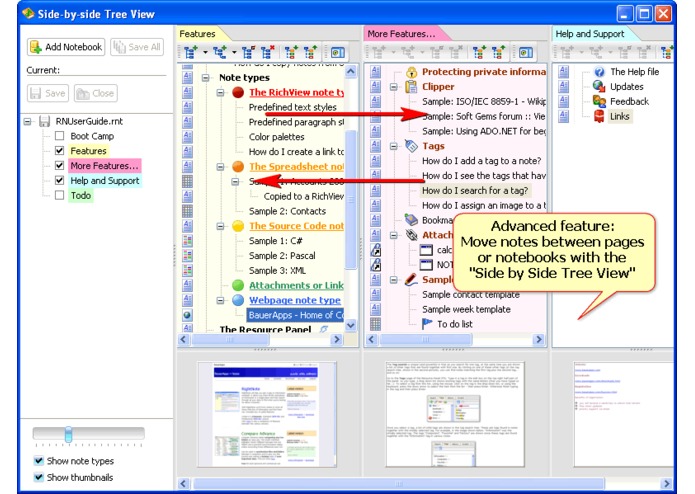695x494 pixels.
Task: Check the Todo page checkbox
Action: click(59, 195)
